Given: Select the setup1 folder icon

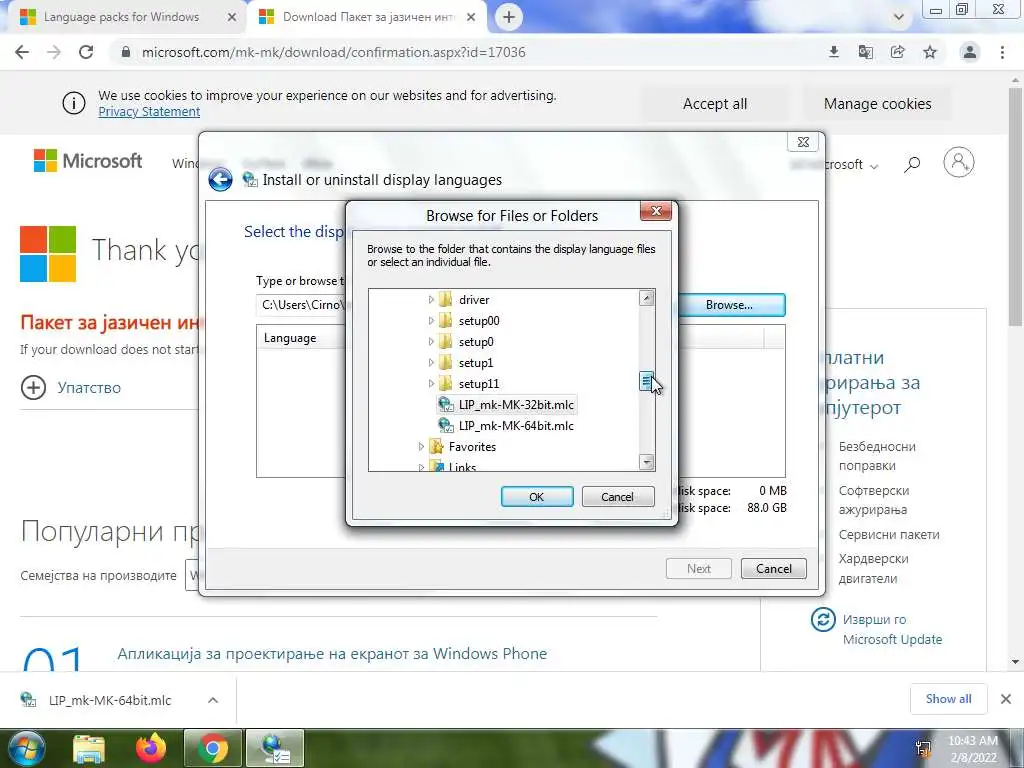Looking at the screenshot, I should 446,362.
